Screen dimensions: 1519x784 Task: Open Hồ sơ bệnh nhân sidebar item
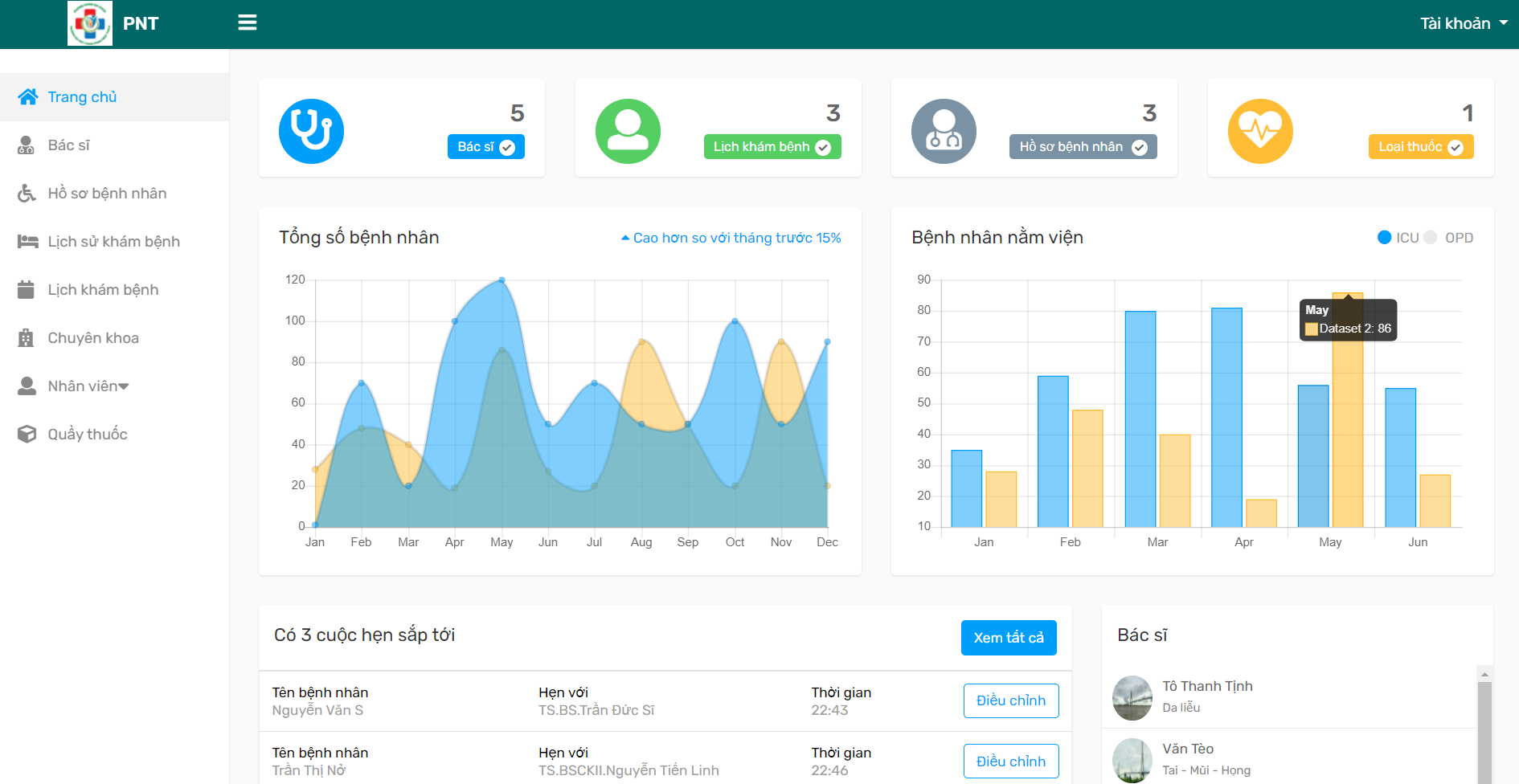[115, 194]
